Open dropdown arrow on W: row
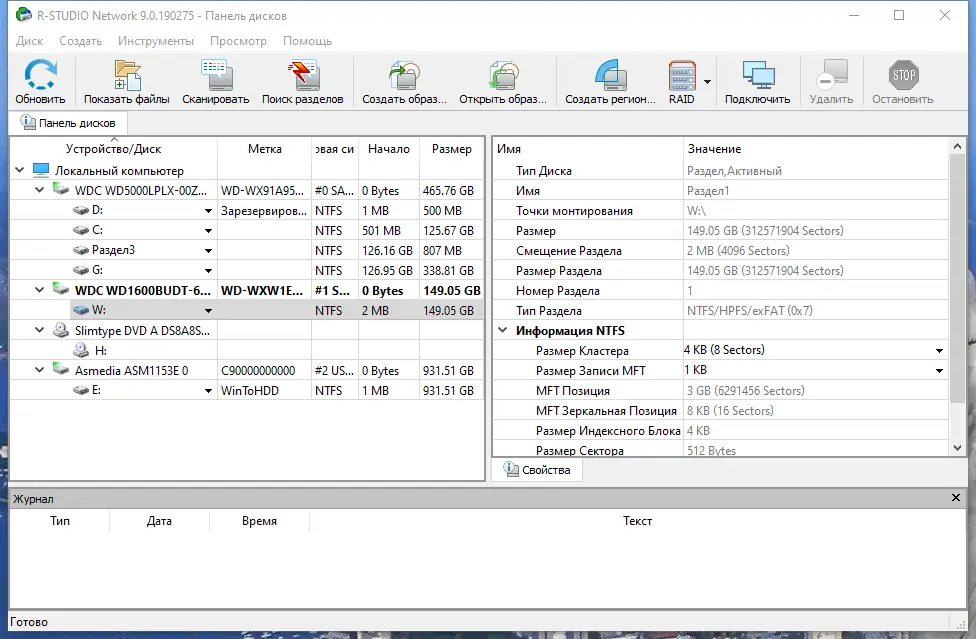The image size is (976, 639). click(209, 311)
